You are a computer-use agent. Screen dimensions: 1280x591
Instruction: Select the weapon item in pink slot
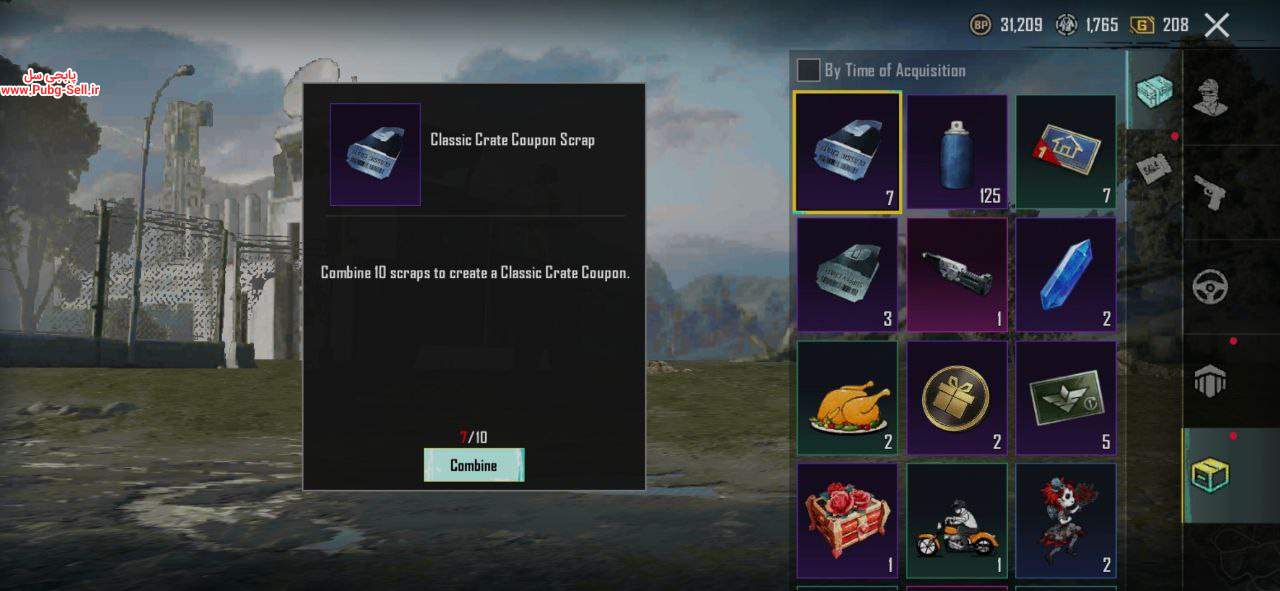957,275
